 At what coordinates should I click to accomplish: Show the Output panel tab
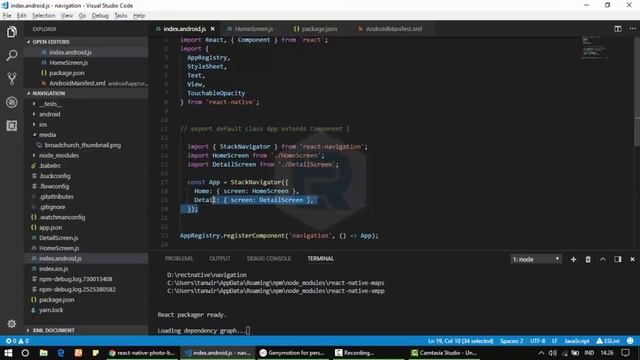point(220,259)
